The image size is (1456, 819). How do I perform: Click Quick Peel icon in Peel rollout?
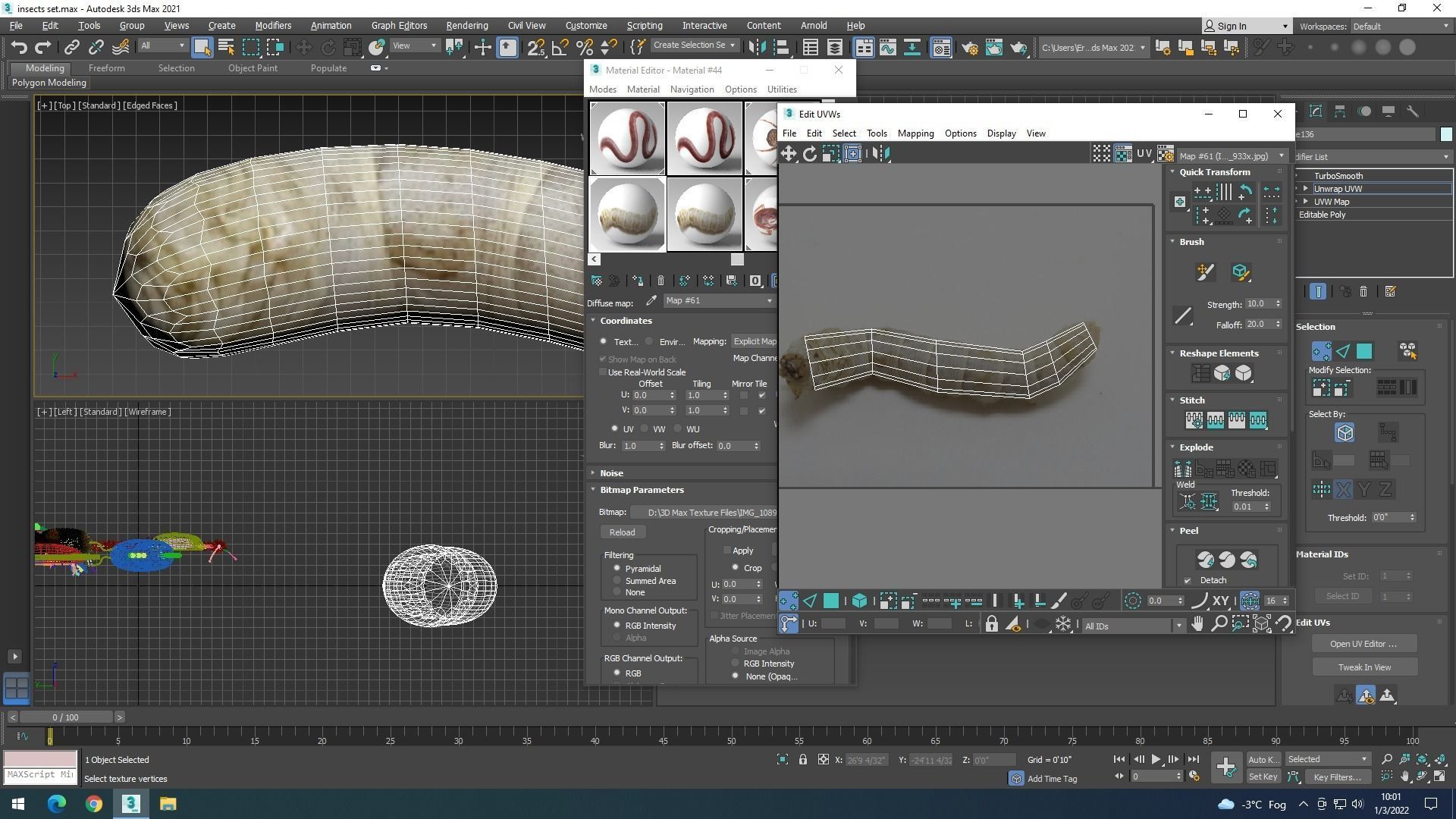[x=1205, y=560]
